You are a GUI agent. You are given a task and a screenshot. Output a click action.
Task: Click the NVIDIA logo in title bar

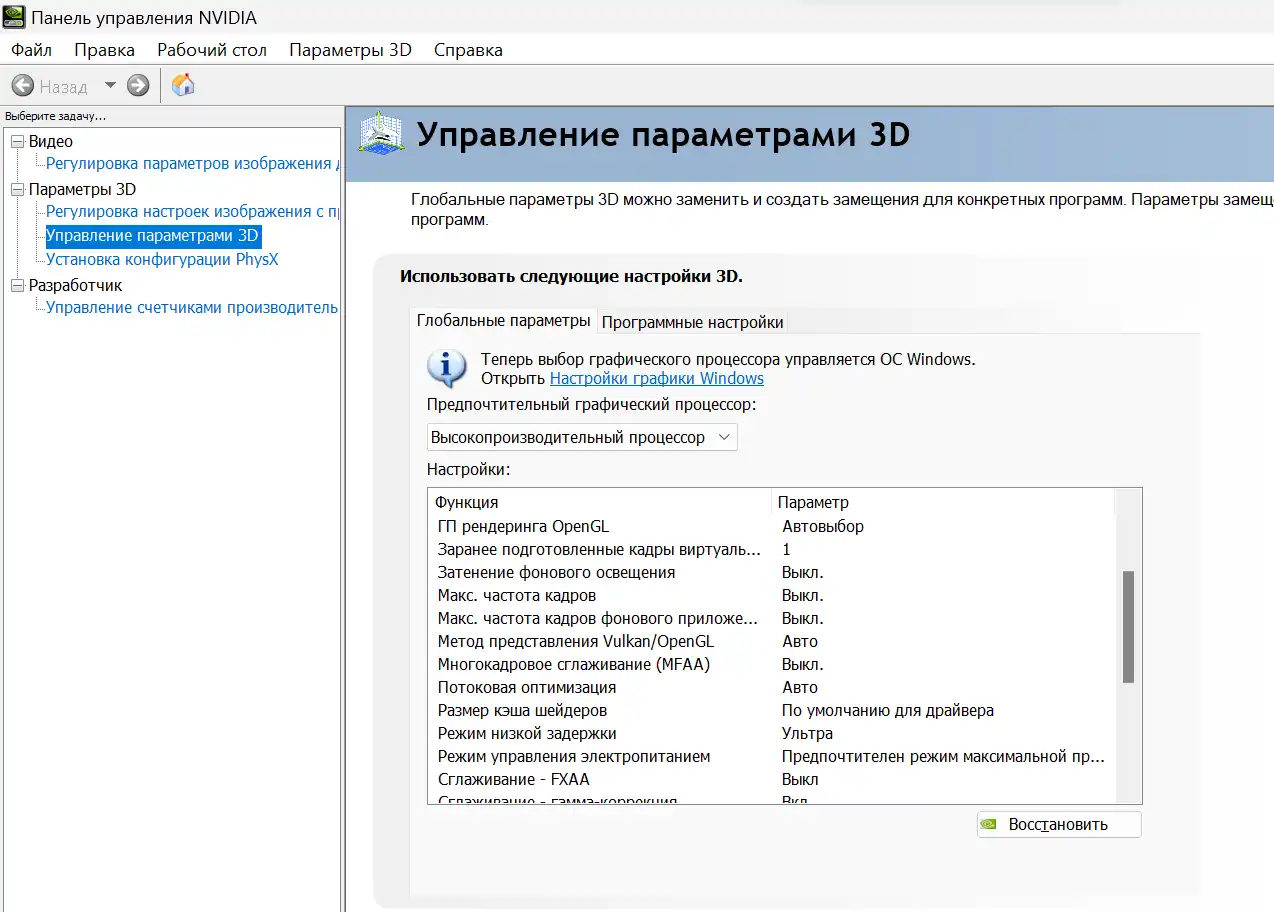[14, 17]
